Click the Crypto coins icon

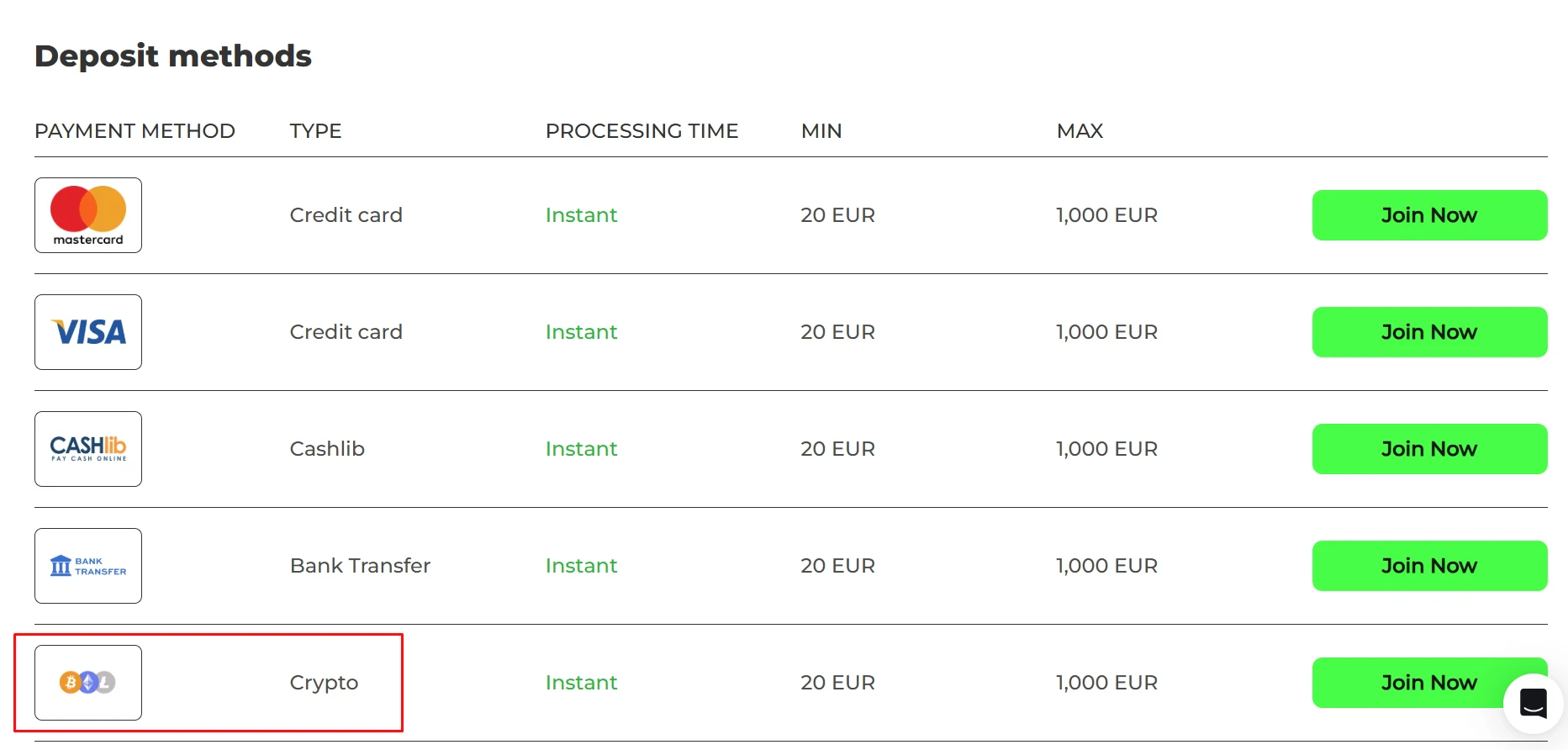pyautogui.click(x=87, y=683)
